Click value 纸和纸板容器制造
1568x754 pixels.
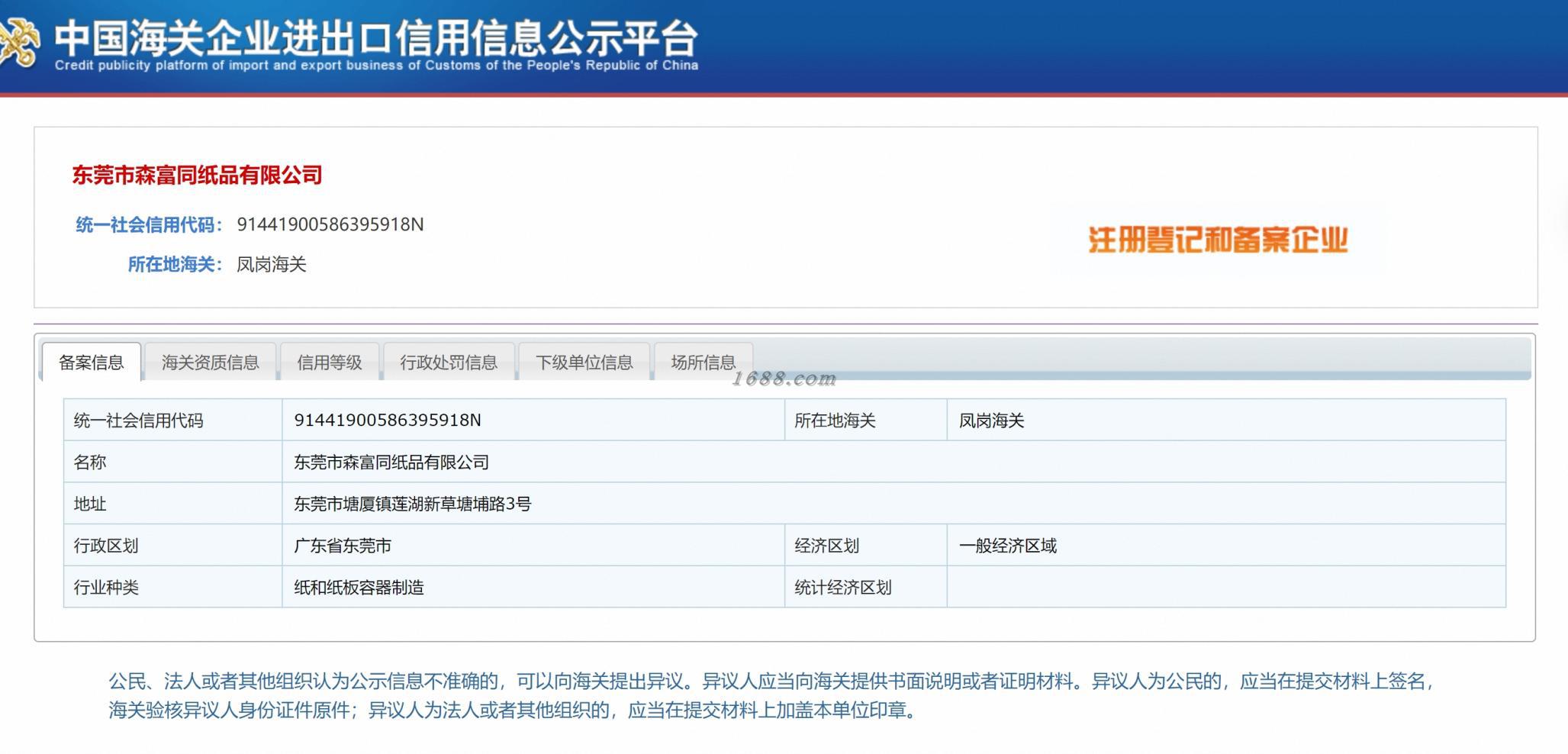[359, 588]
